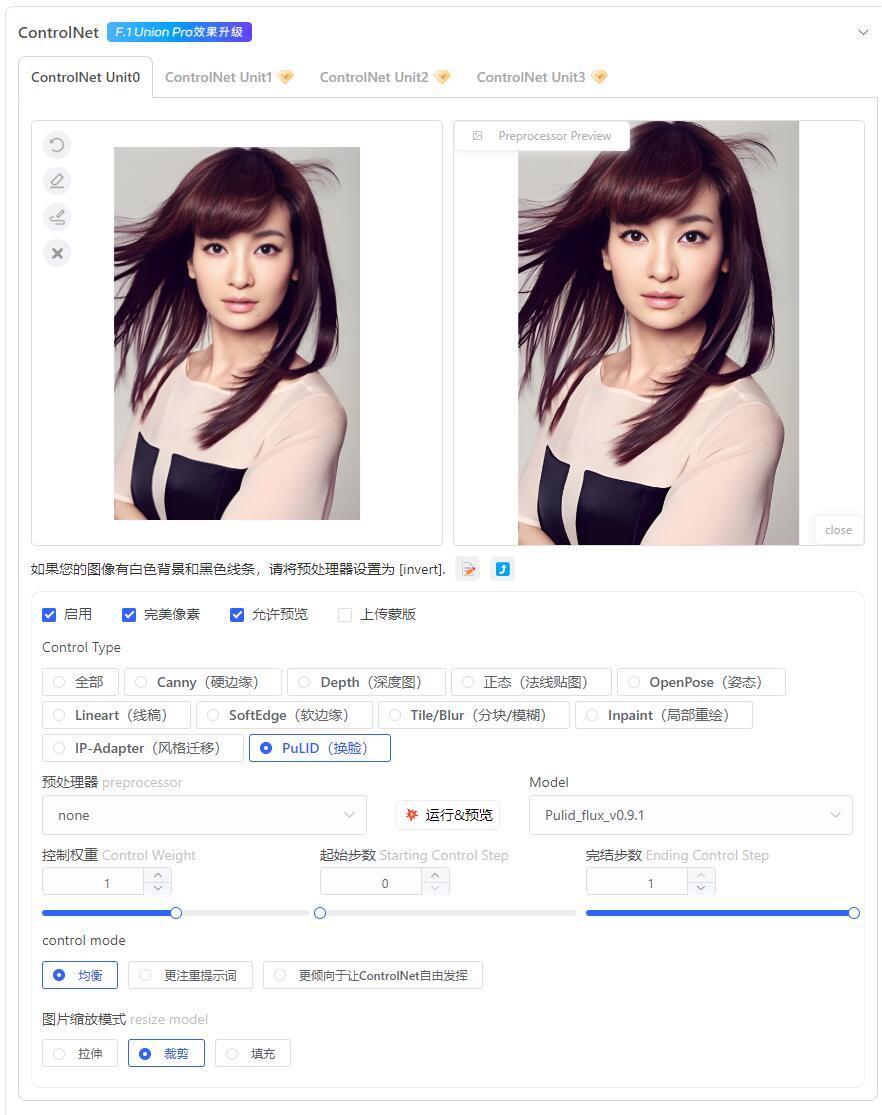Click the undo arrow icon beside image

click(x=57, y=146)
